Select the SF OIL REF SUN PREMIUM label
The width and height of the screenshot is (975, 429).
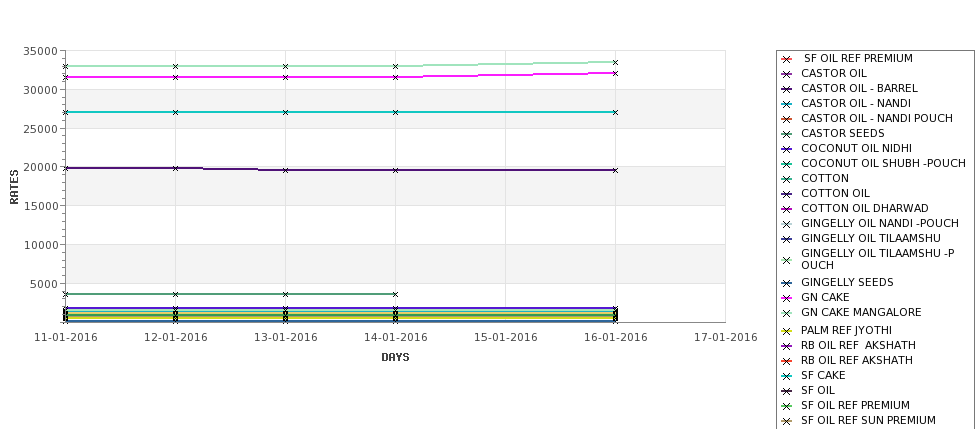pyautogui.click(x=868, y=420)
